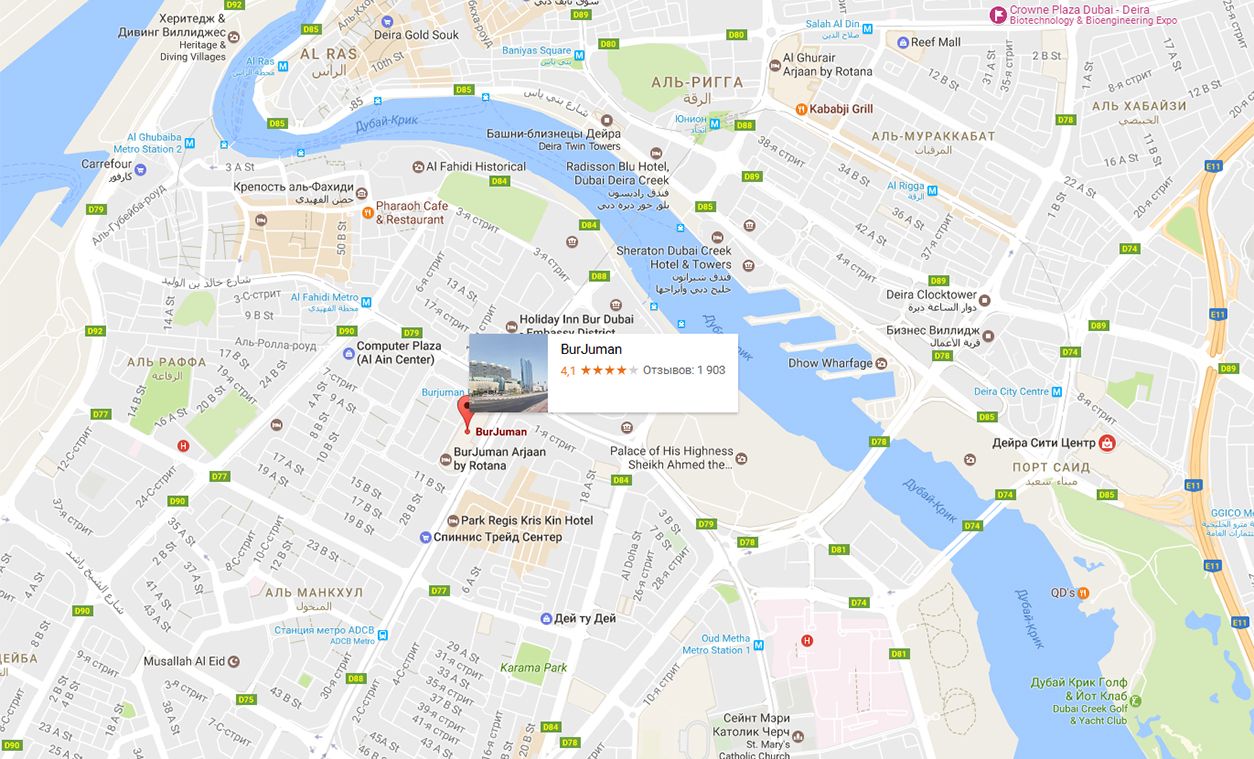This screenshot has height=759, width=1254.
Task: Select the Kababji Grill restaurant icon
Action: (x=801, y=109)
